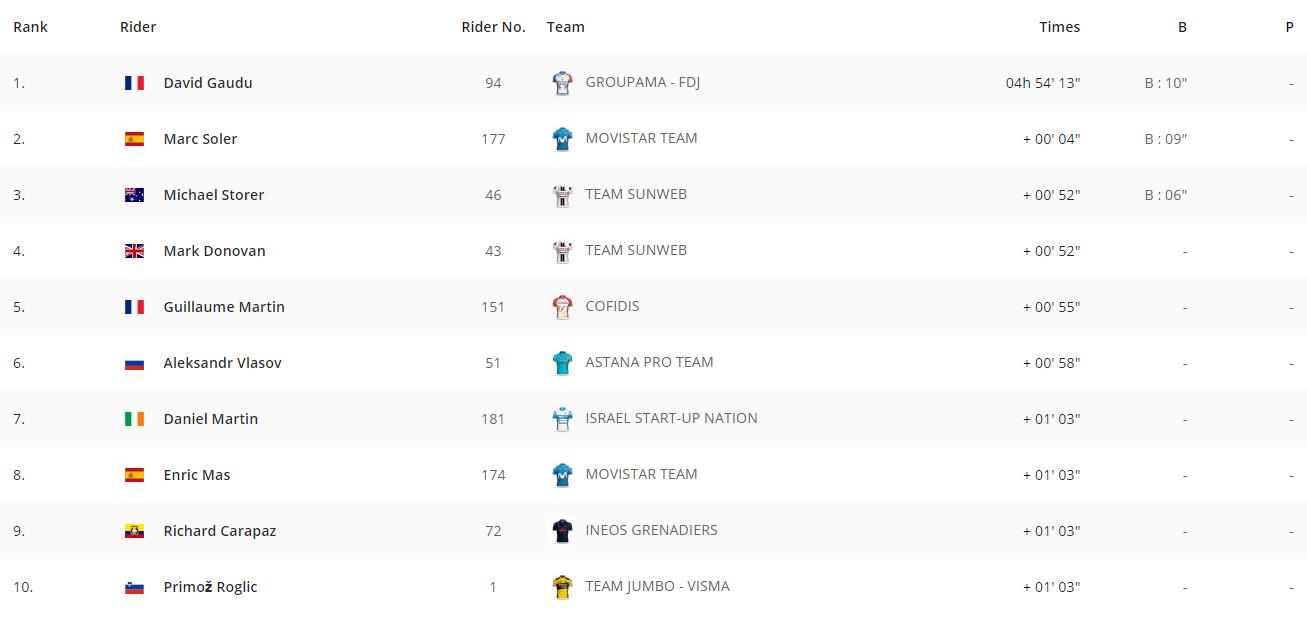Open Marc Soler rider link
The width and height of the screenshot is (1307, 624).
200,139
